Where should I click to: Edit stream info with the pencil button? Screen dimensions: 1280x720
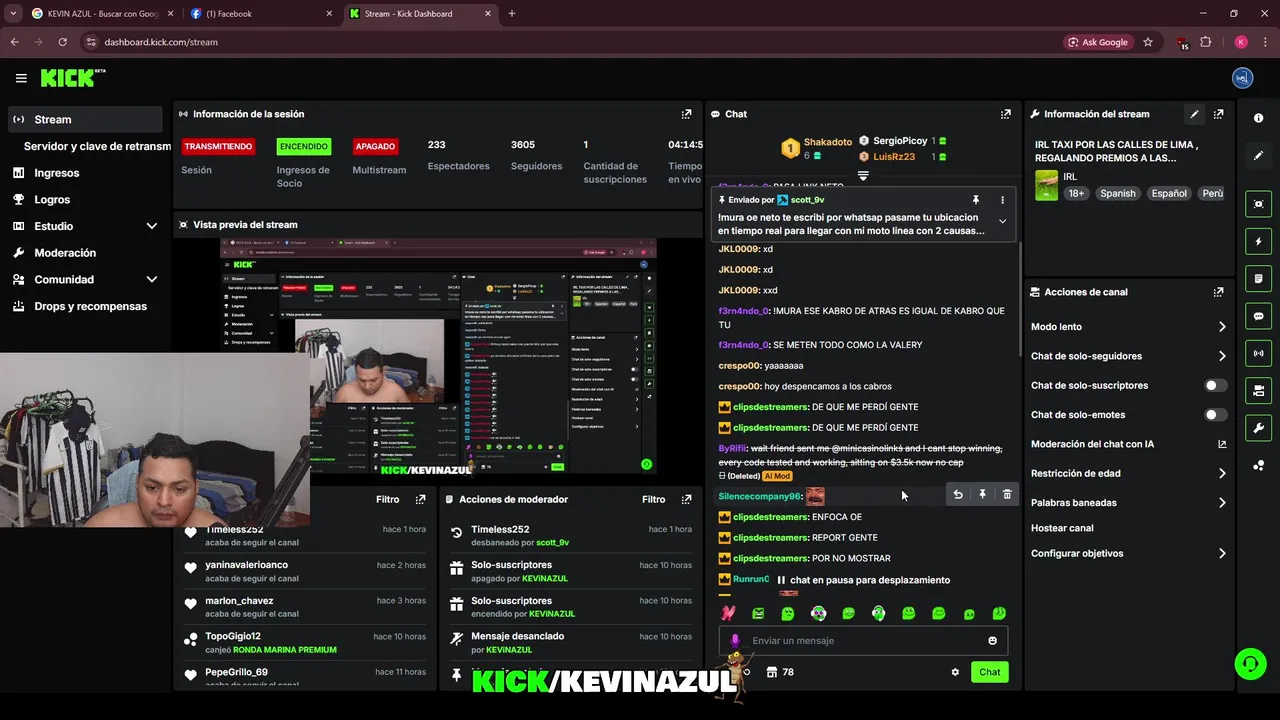click(1194, 114)
